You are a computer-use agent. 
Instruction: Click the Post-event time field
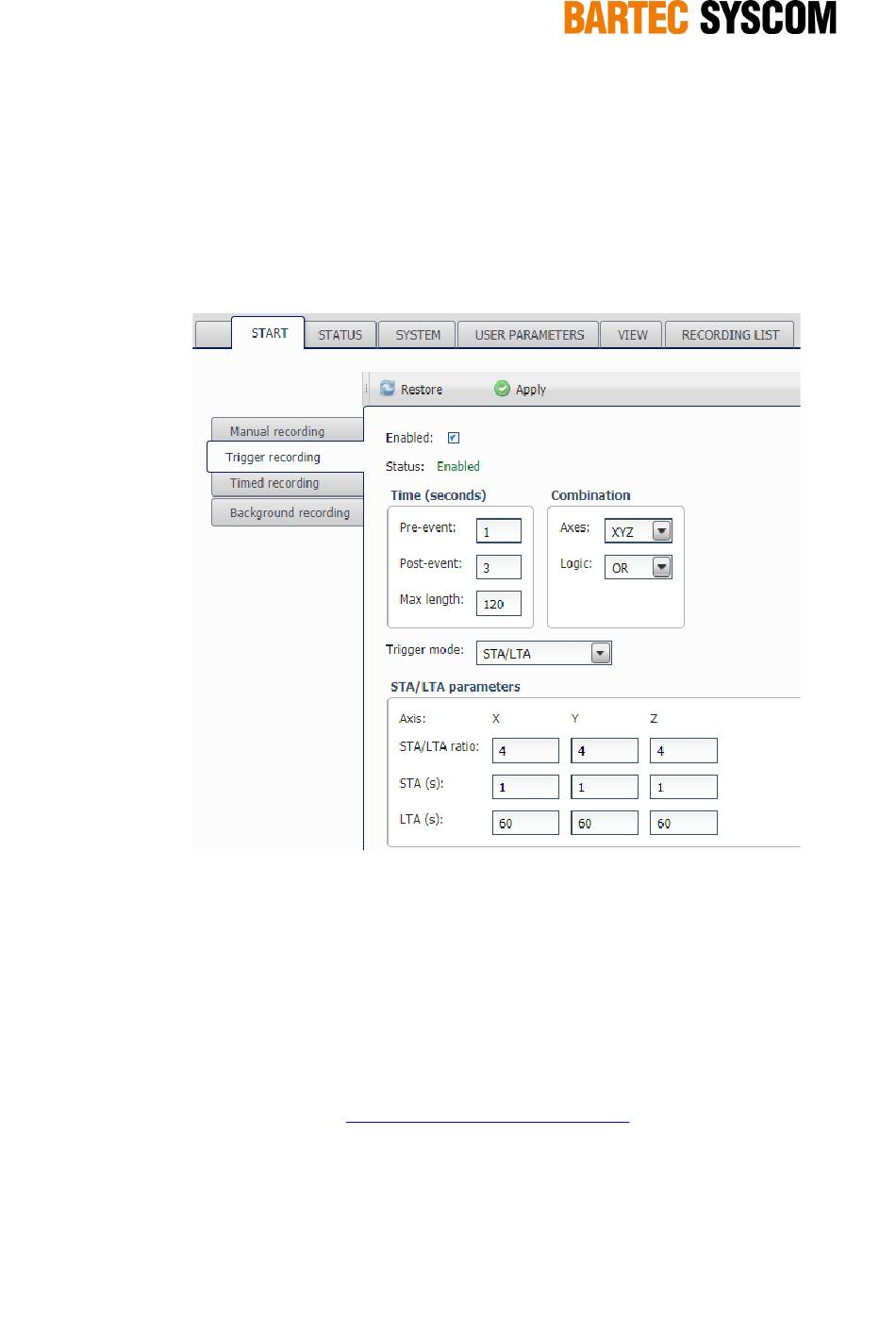pyautogui.click(x=498, y=567)
